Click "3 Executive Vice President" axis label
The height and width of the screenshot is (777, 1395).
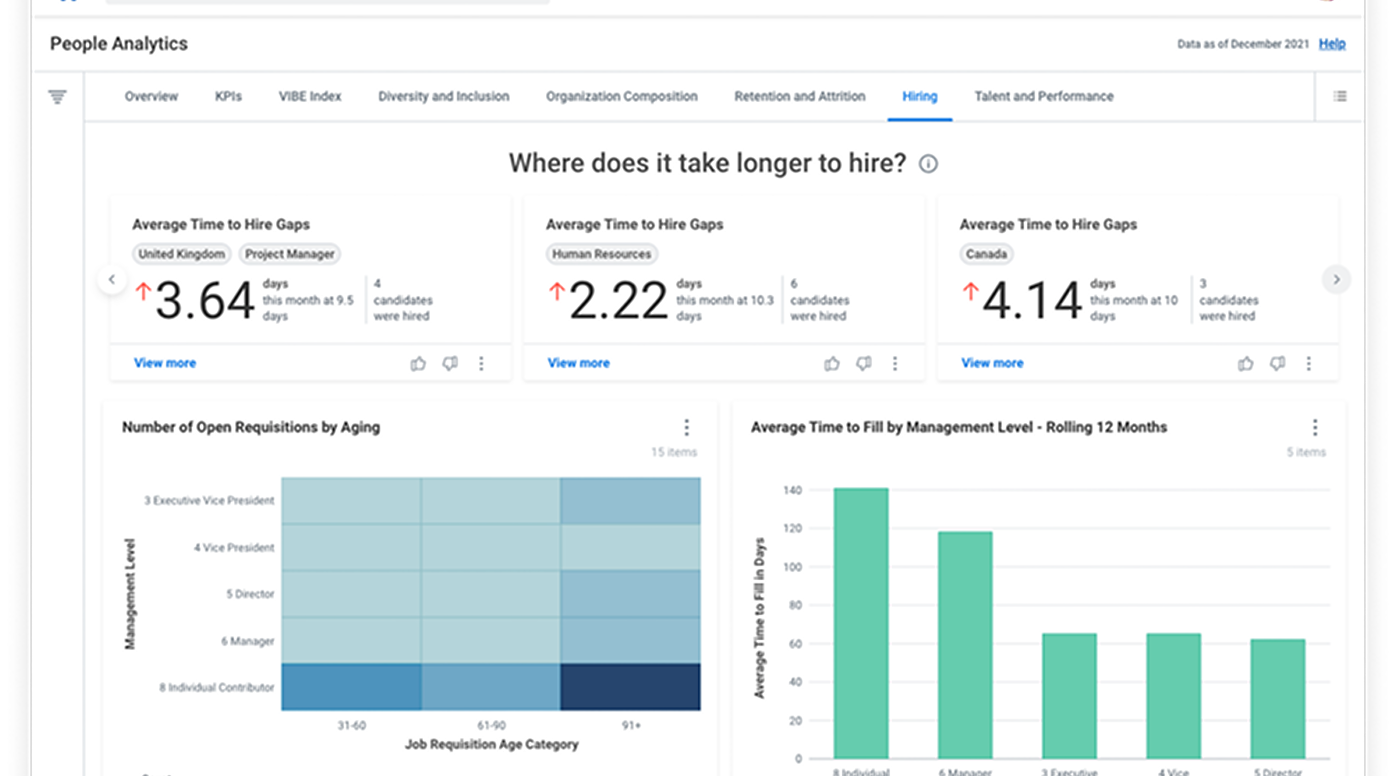pyautogui.click(x=209, y=501)
